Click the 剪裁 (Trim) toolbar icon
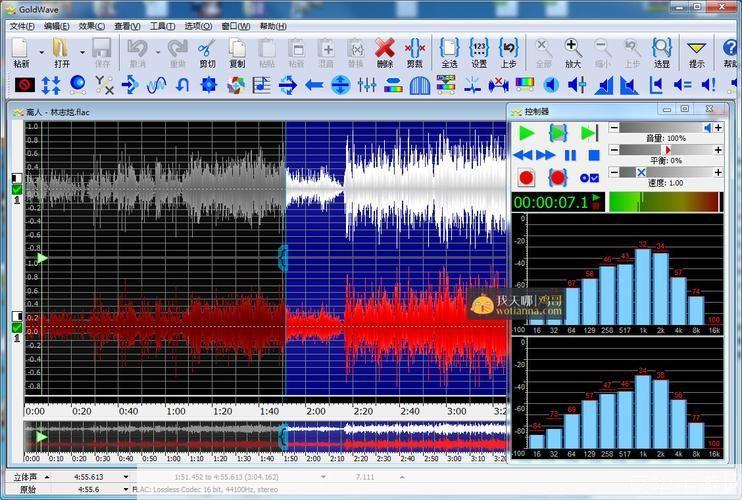The width and height of the screenshot is (742, 500). click(x=415, y=48)
